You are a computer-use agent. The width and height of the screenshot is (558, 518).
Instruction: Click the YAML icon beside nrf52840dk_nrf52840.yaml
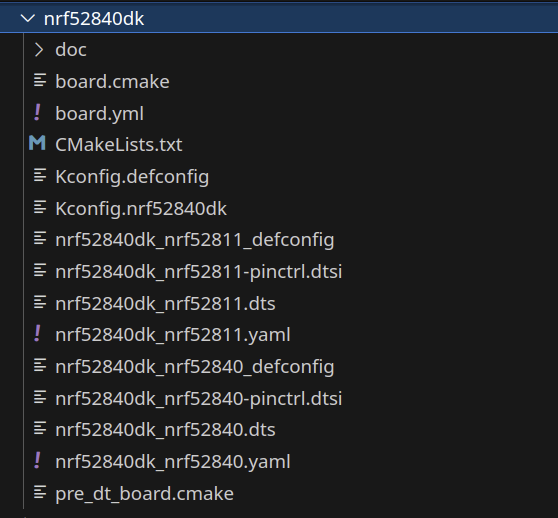pos(37,460)
